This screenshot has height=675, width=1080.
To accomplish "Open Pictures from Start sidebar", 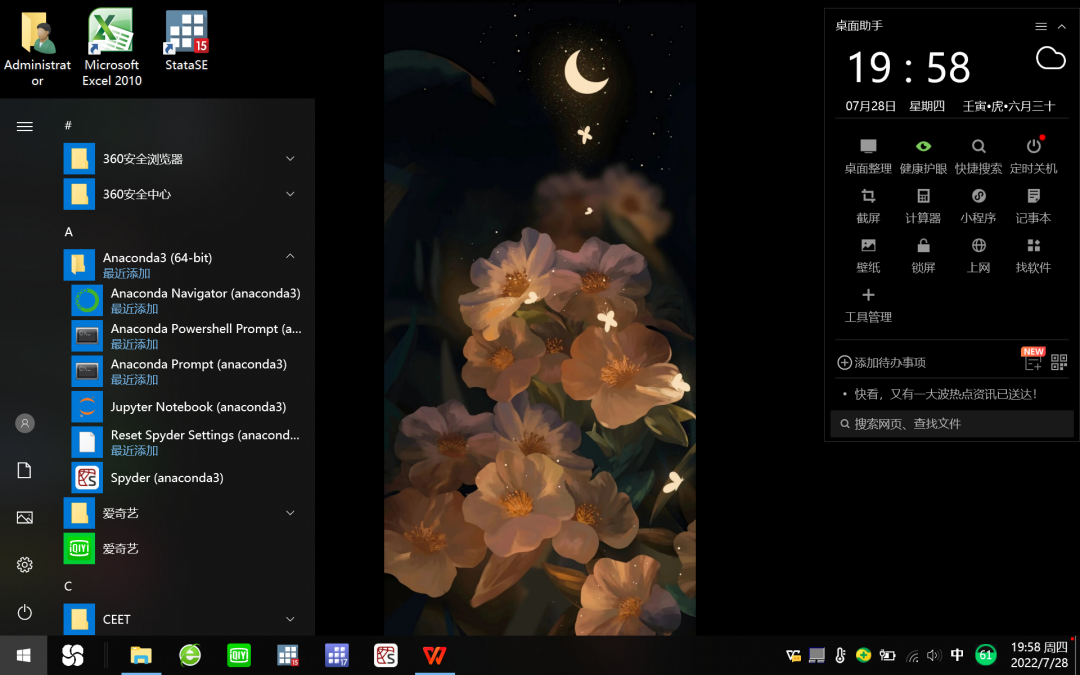I will pyautogui.click(x=25, y=517).
